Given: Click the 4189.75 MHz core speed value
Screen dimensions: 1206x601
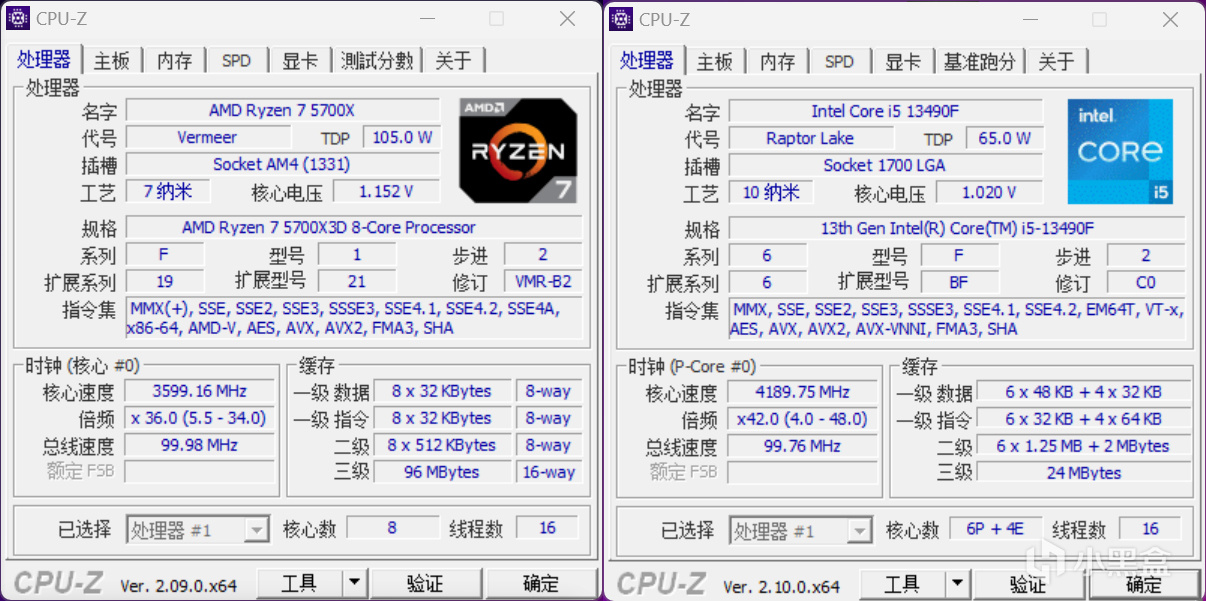Looking at the screenshot, I should coord(803,392).
